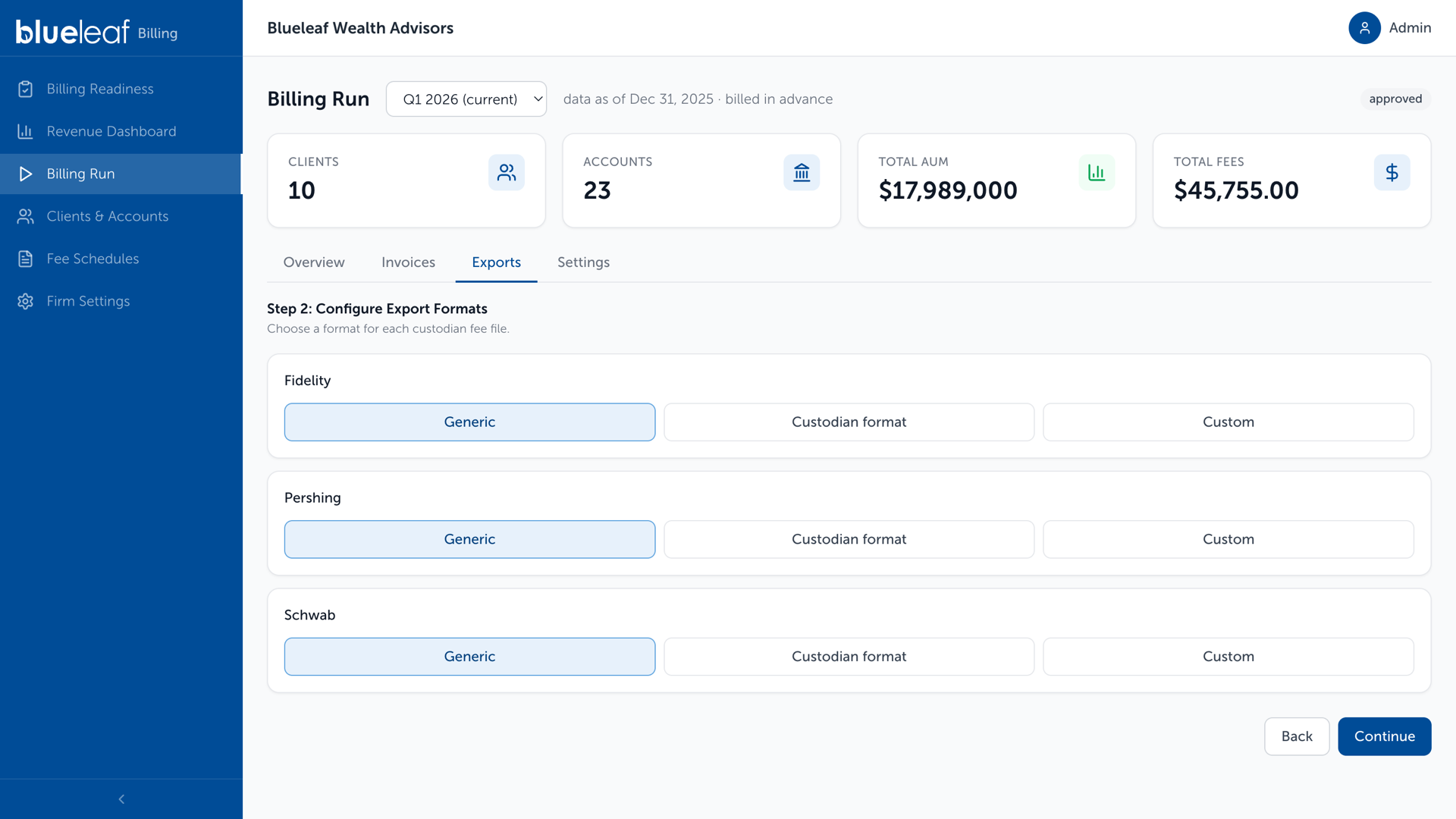The height and width of the screenshot is (819, 1456).
Task: Open Clients & Accounts page
Action: click(121, 216)
